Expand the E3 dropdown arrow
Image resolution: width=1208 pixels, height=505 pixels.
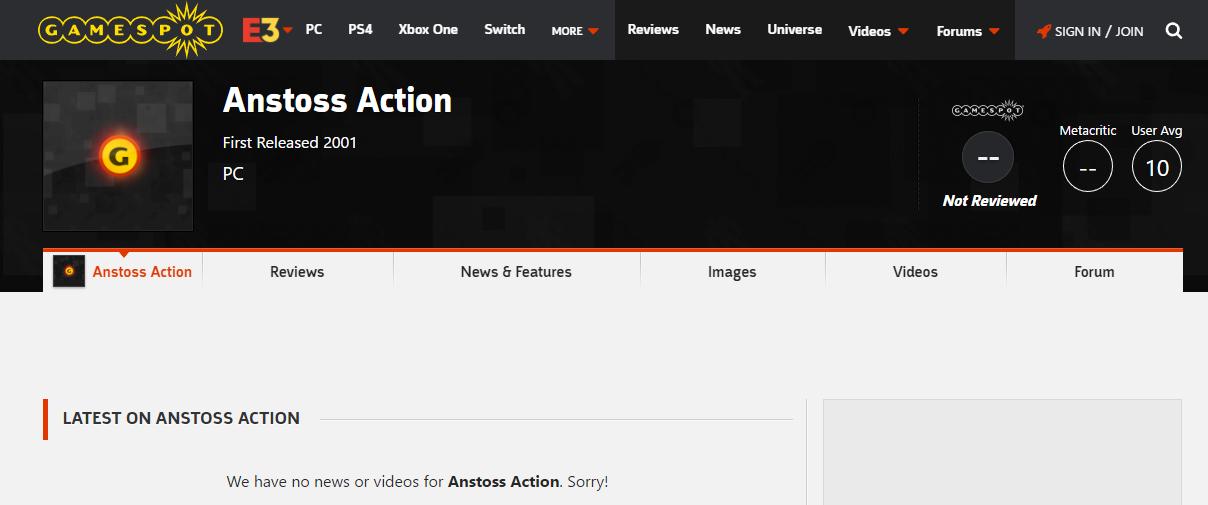click(288, 30)
